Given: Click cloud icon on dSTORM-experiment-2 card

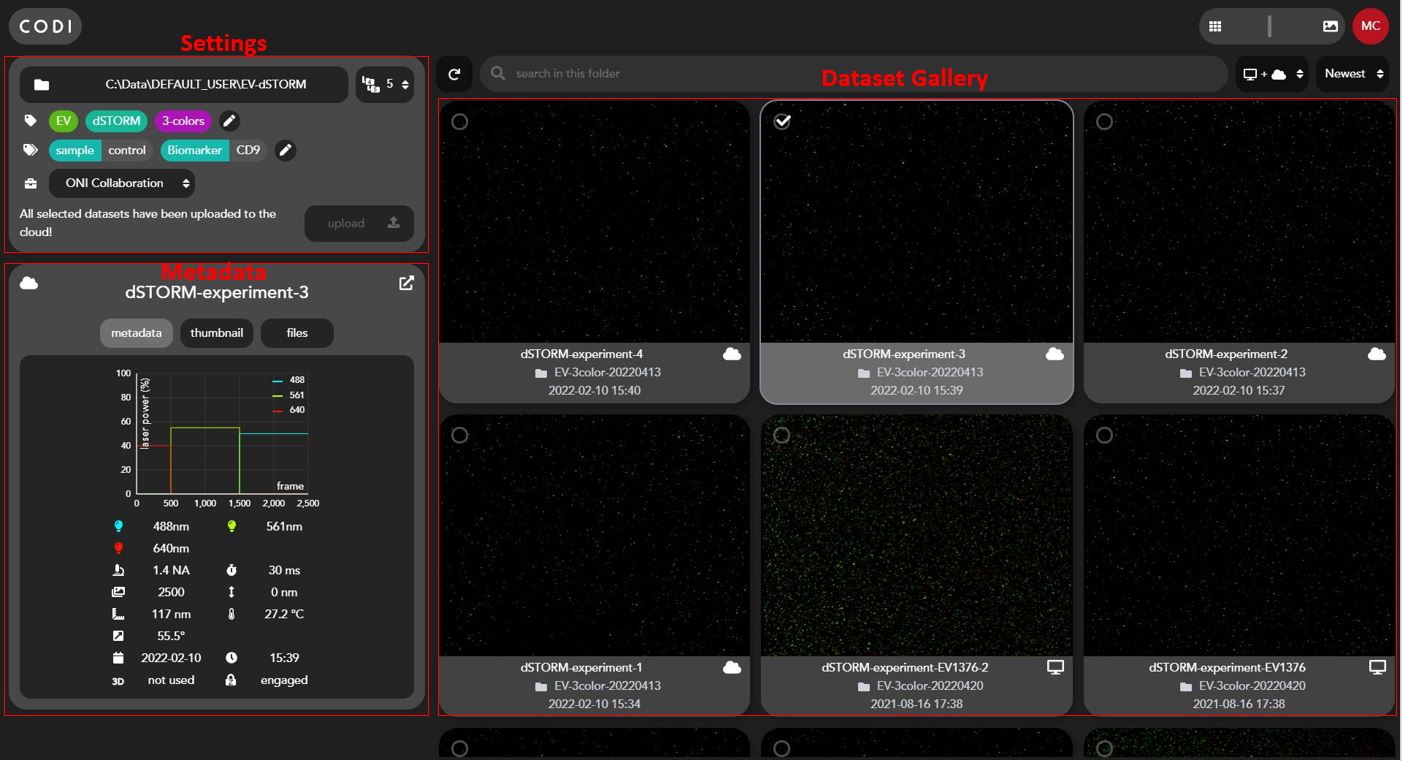Looking at the screenshot, I should click(1377, 354).
